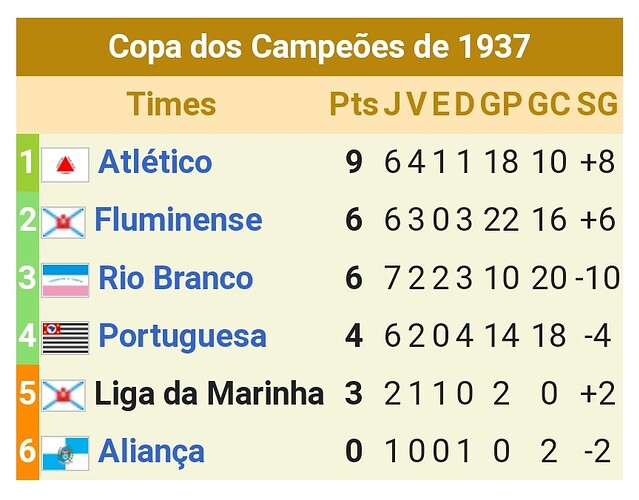Screen dimensions: 639x500
Task: Click the Rio de Janeiro flag beside Aliança
Action: pyautogui.click(x=65, y=454)
